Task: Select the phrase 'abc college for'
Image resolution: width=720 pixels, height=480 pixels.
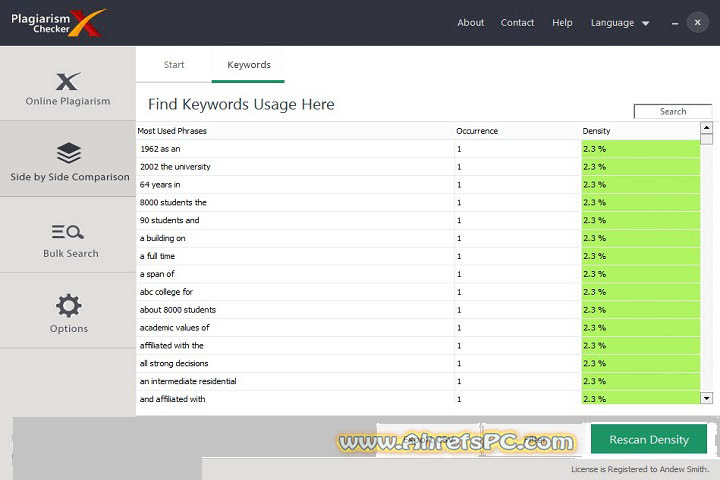Action: [166, 292]
